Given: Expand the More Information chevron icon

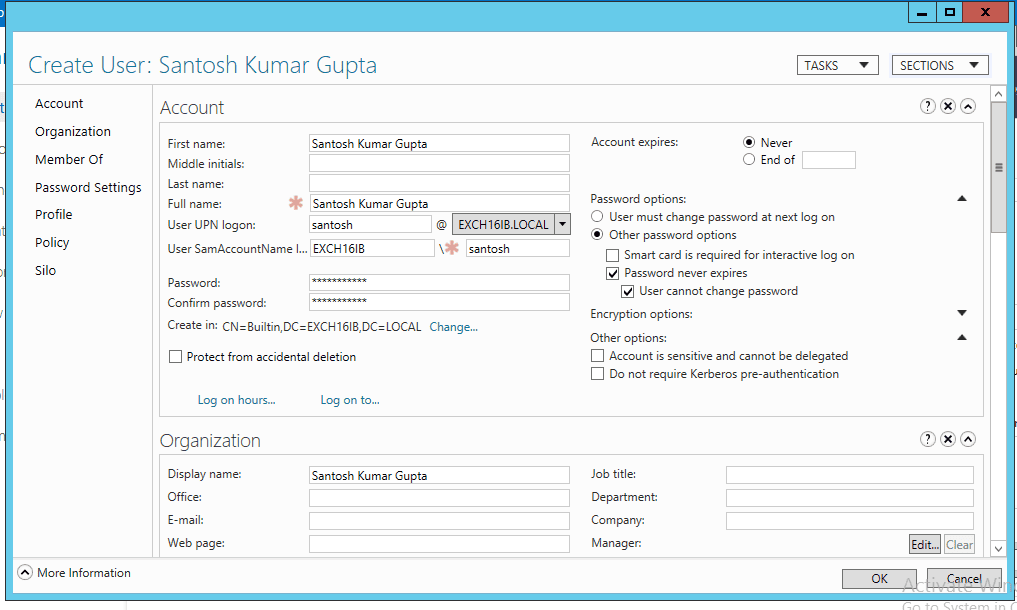Looking at the screenshot, I should click(25, 572).
